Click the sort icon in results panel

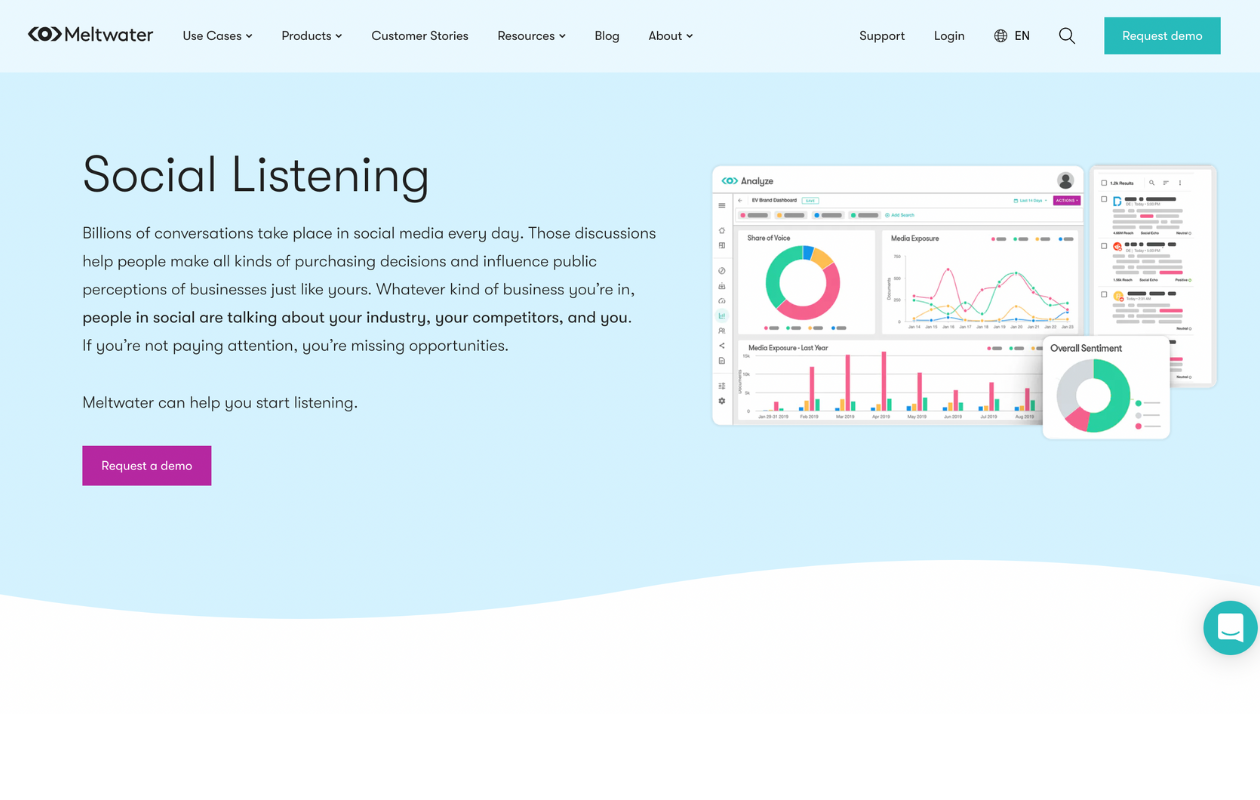coord(1166,183)
